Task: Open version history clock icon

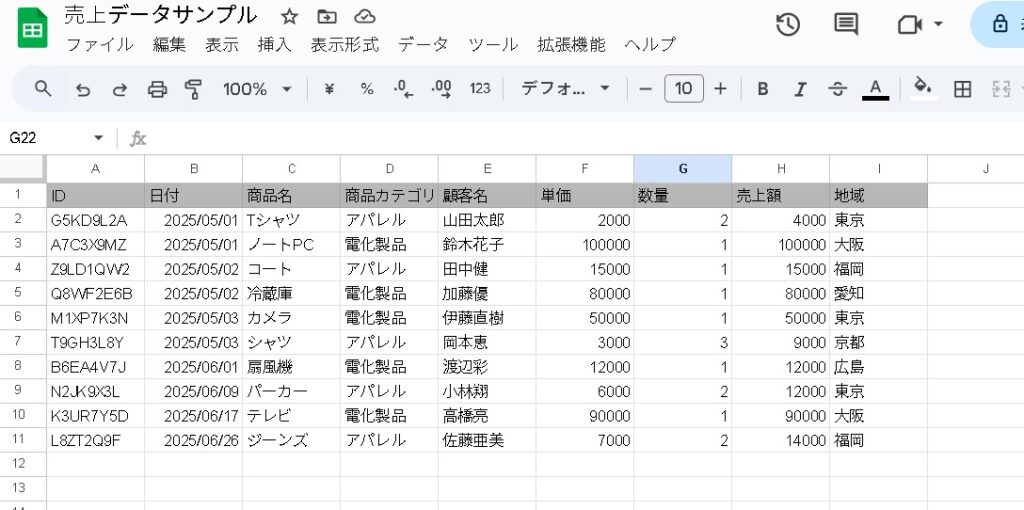Action: pos(788,25)
